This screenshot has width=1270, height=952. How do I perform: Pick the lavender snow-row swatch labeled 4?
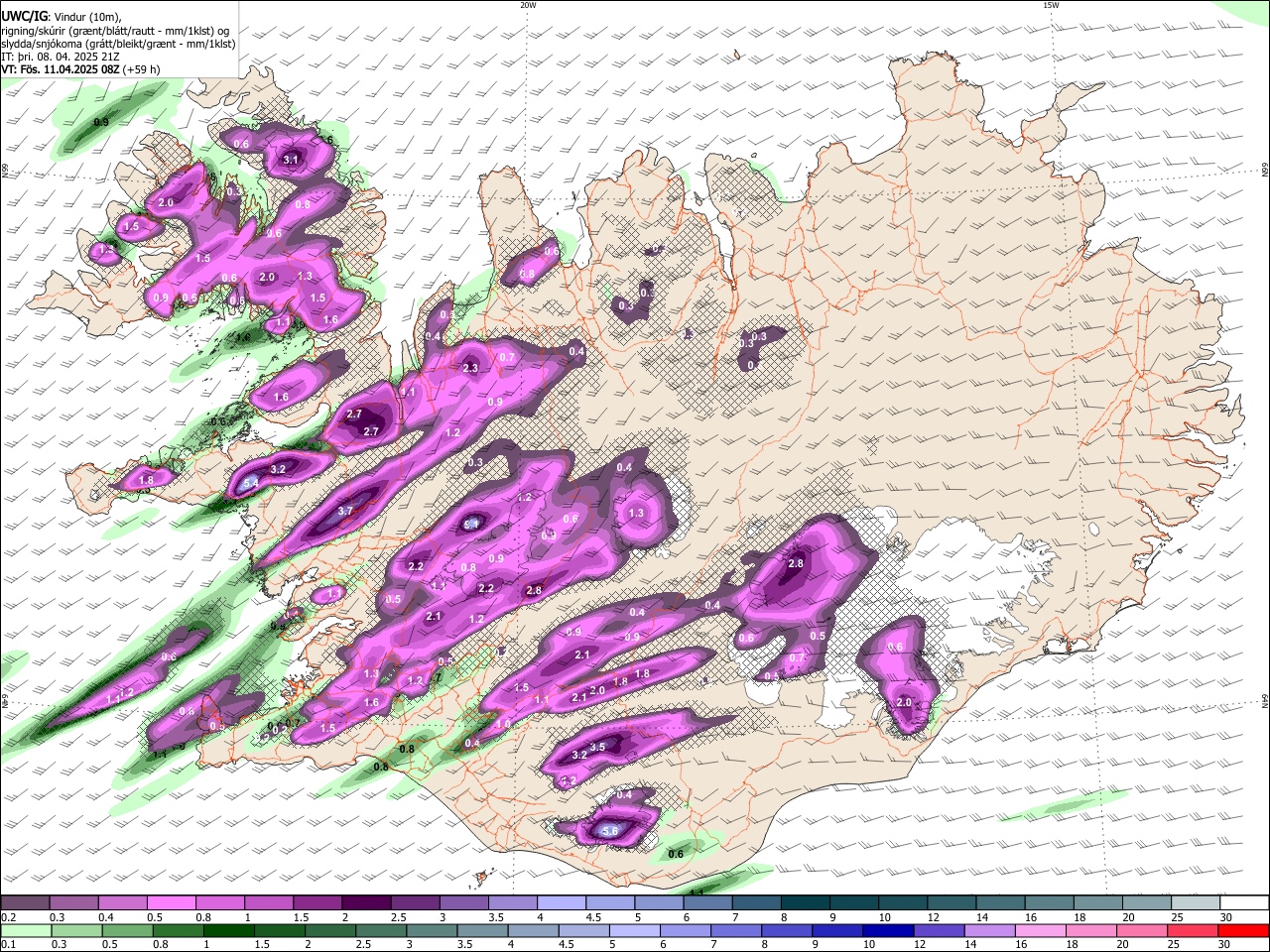560,902
